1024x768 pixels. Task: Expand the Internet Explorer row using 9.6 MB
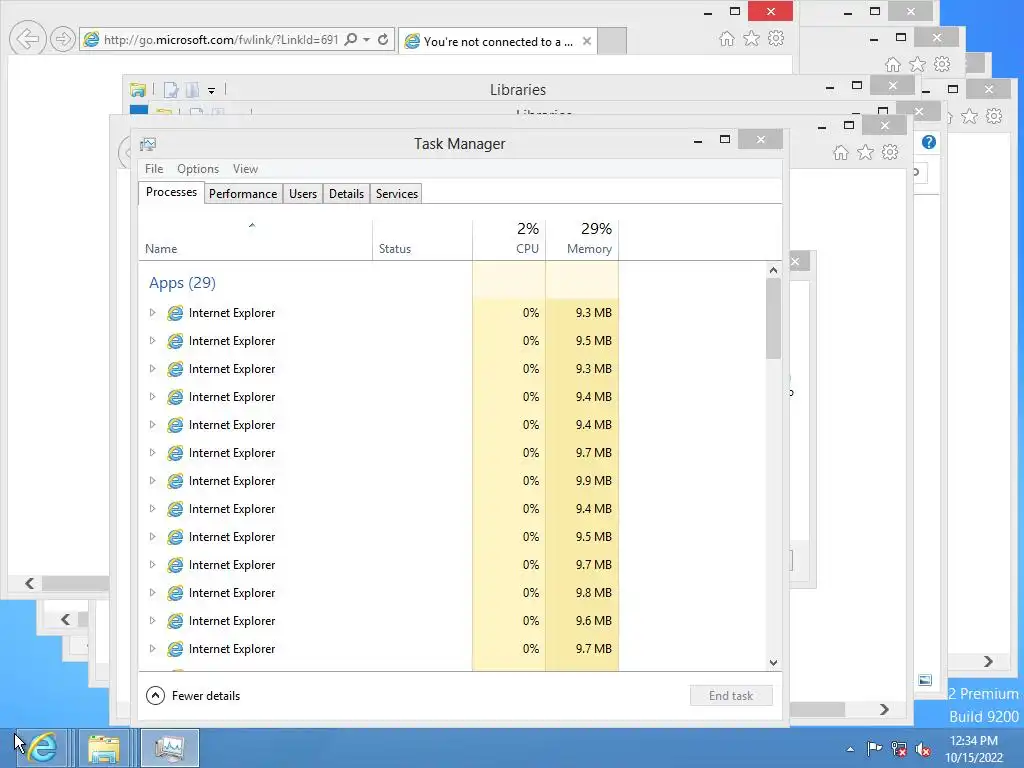[x=152, y=621]
